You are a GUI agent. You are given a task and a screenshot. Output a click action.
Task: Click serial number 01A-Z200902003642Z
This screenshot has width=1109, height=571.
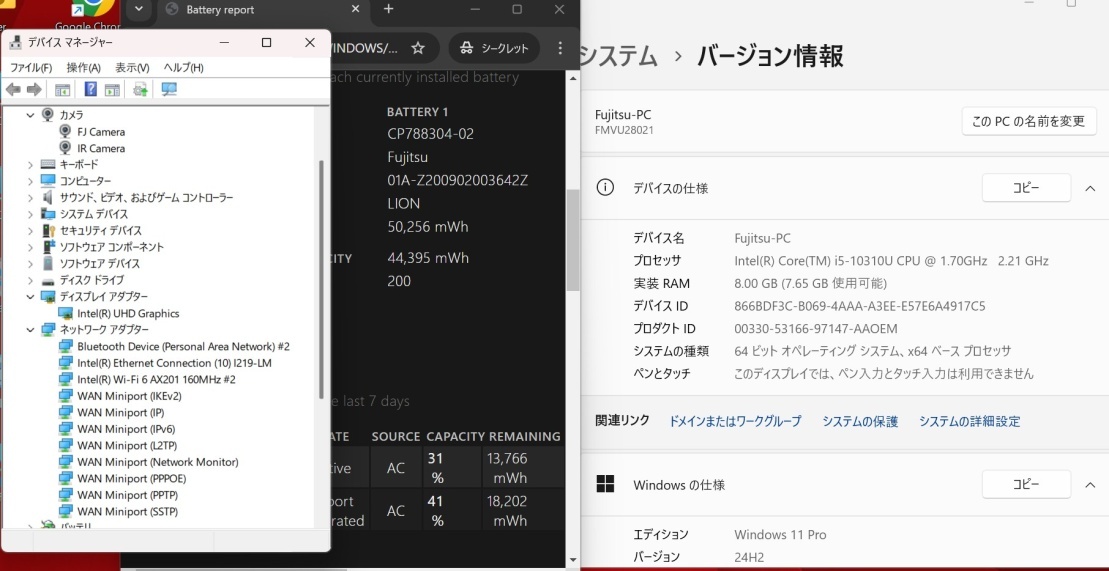(458, 180)
